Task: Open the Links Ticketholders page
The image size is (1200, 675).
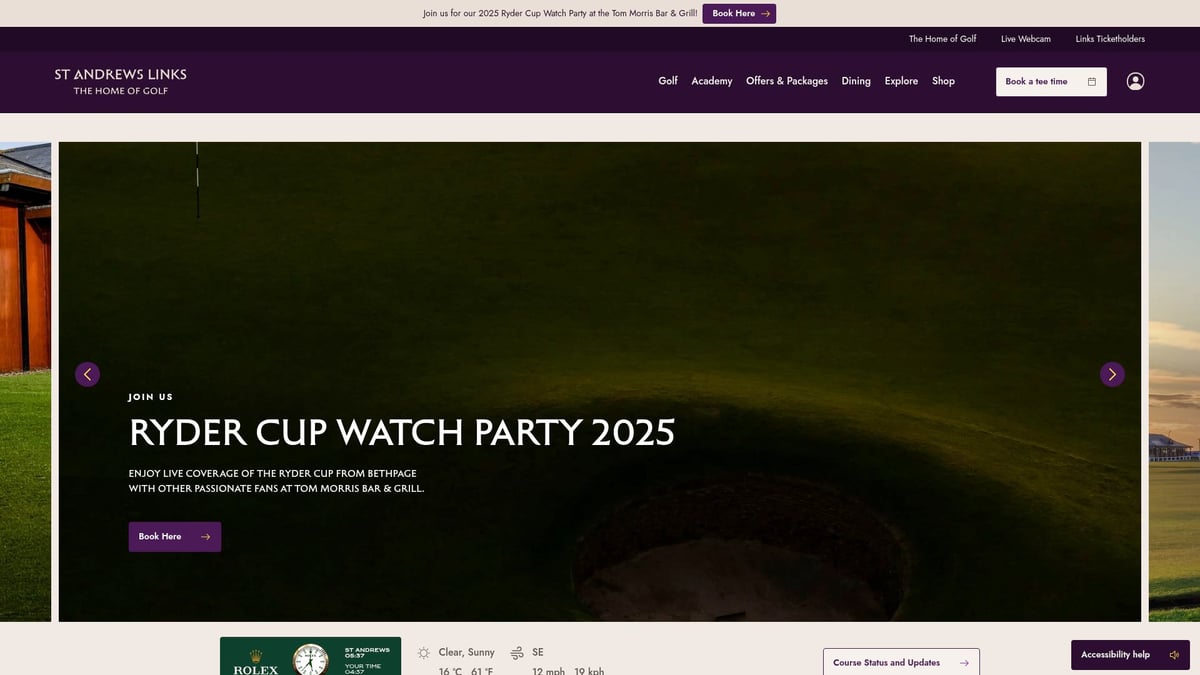Action: pos(1110,38)
